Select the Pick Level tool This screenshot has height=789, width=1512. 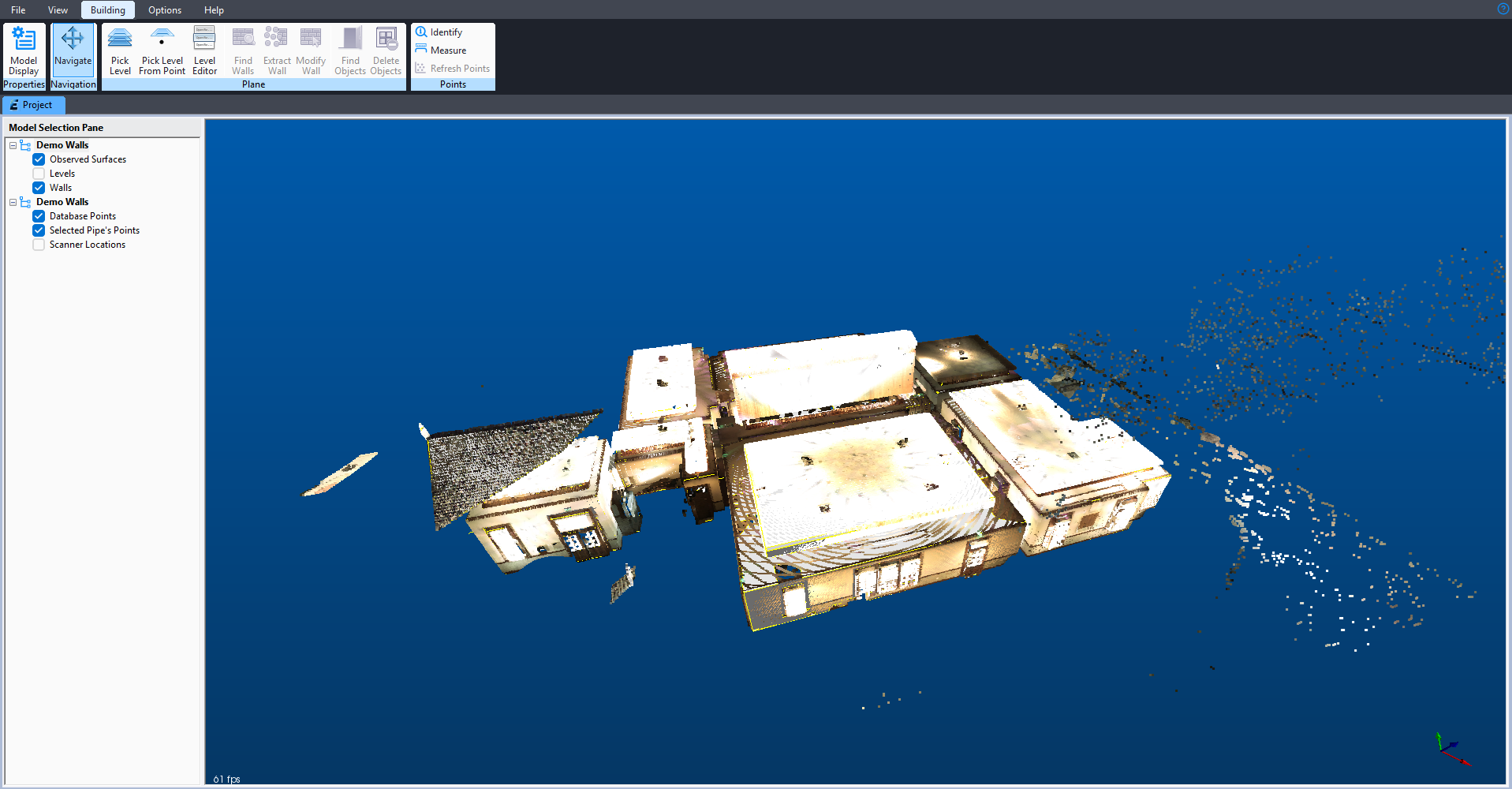click(120, 50)
